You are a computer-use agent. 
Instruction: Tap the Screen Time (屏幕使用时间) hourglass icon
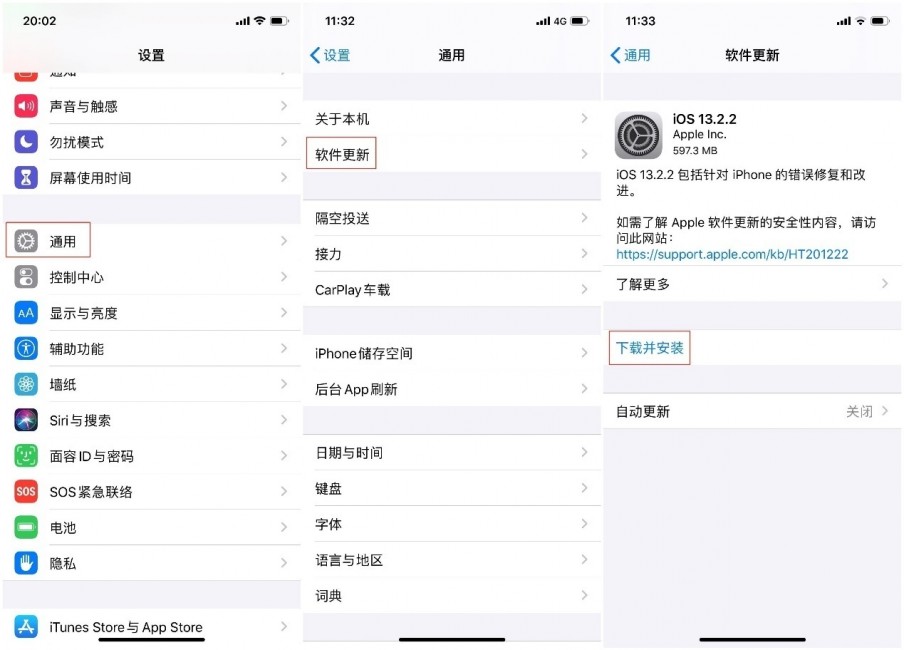click(x=26, y=178)
